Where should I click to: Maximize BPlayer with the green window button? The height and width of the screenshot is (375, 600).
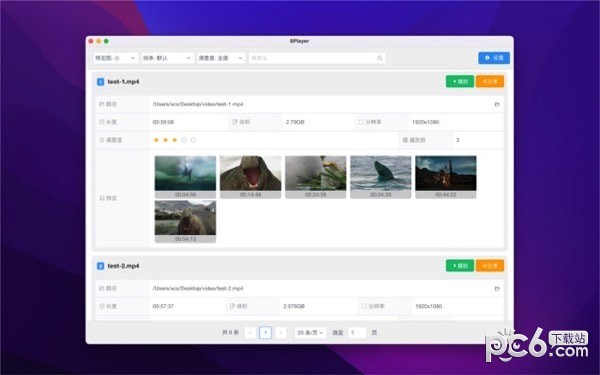coord(106,41)
